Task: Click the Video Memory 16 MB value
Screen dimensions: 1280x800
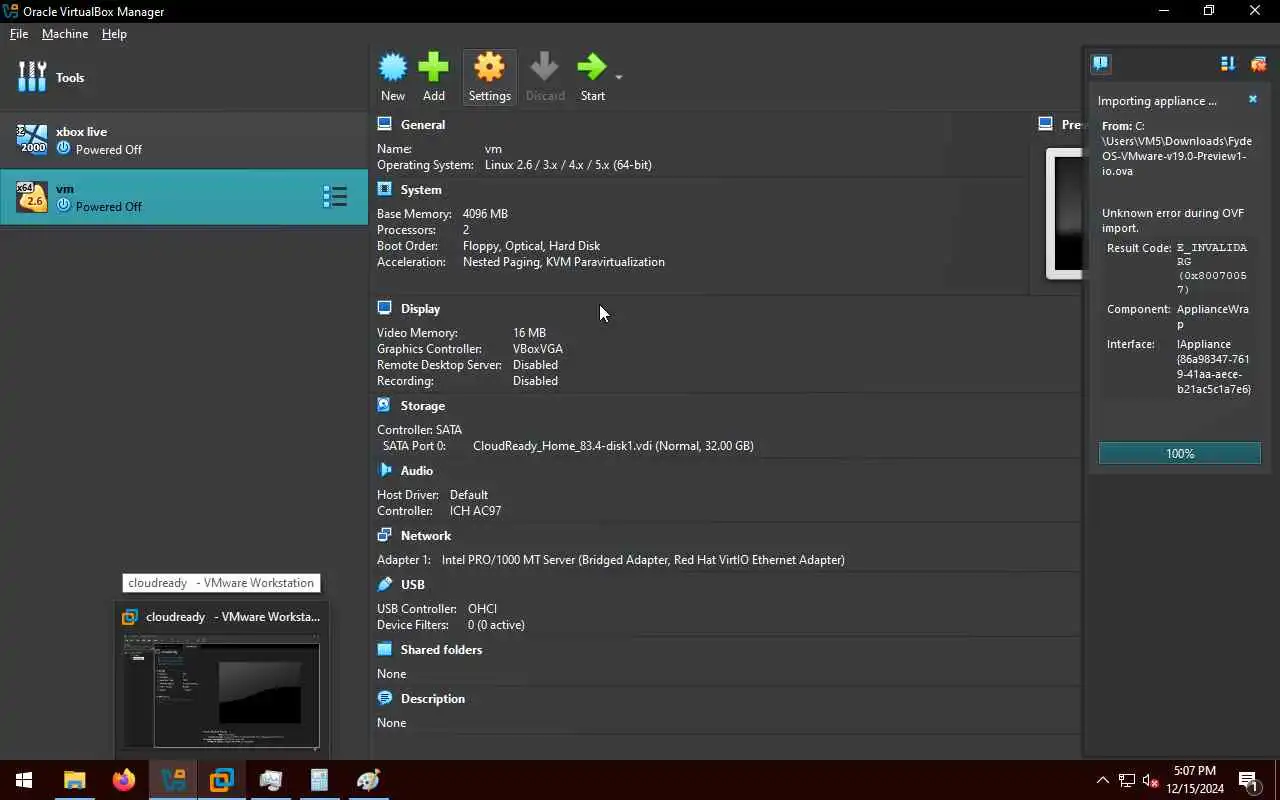Action: point(529,333)
